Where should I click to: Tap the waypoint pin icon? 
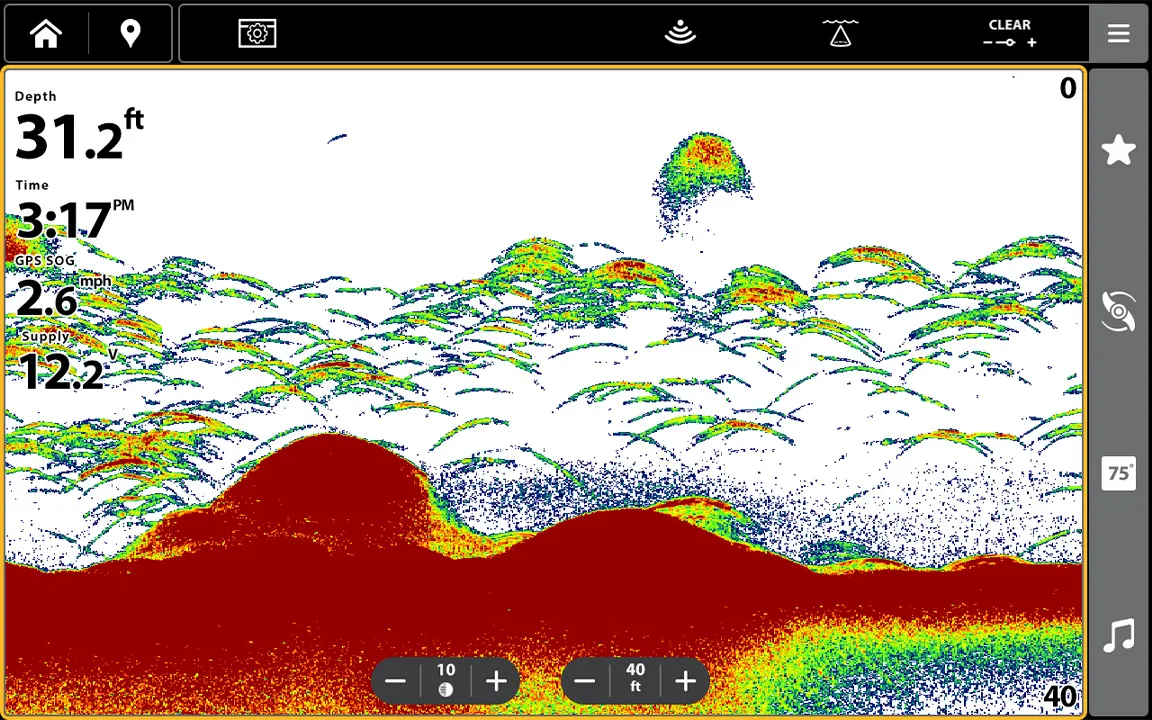pos(130,34)
